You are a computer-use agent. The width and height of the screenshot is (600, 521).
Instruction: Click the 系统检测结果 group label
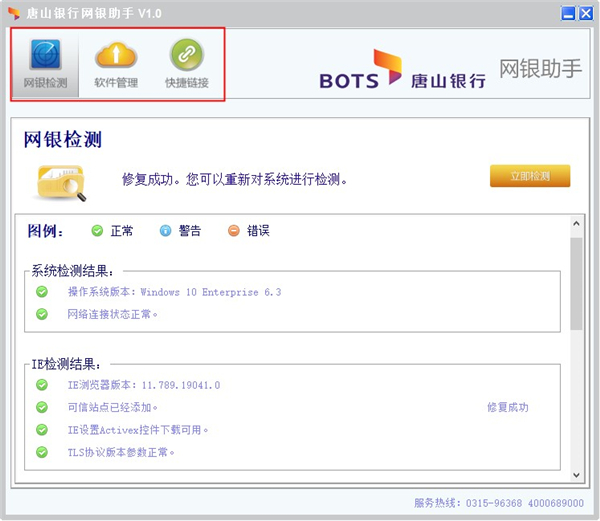point(73,271)
